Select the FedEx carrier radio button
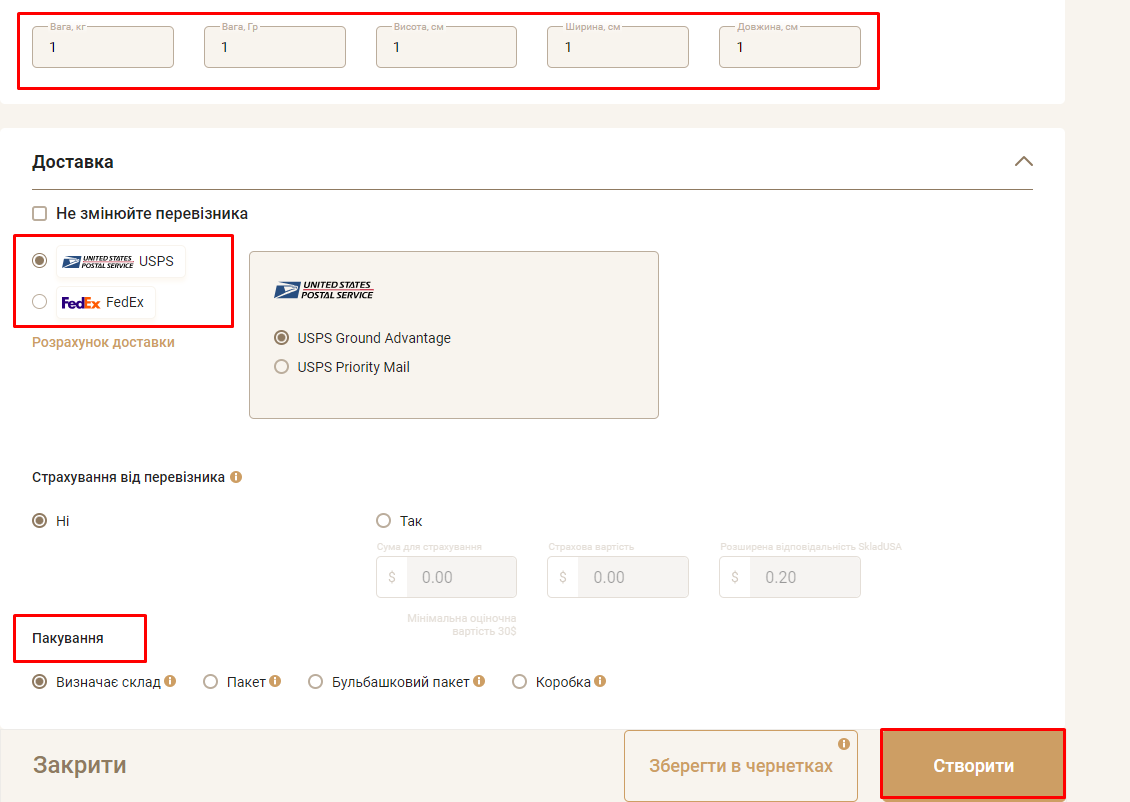The height and width of the screenshot is (802, 1130). coord(40,301)
